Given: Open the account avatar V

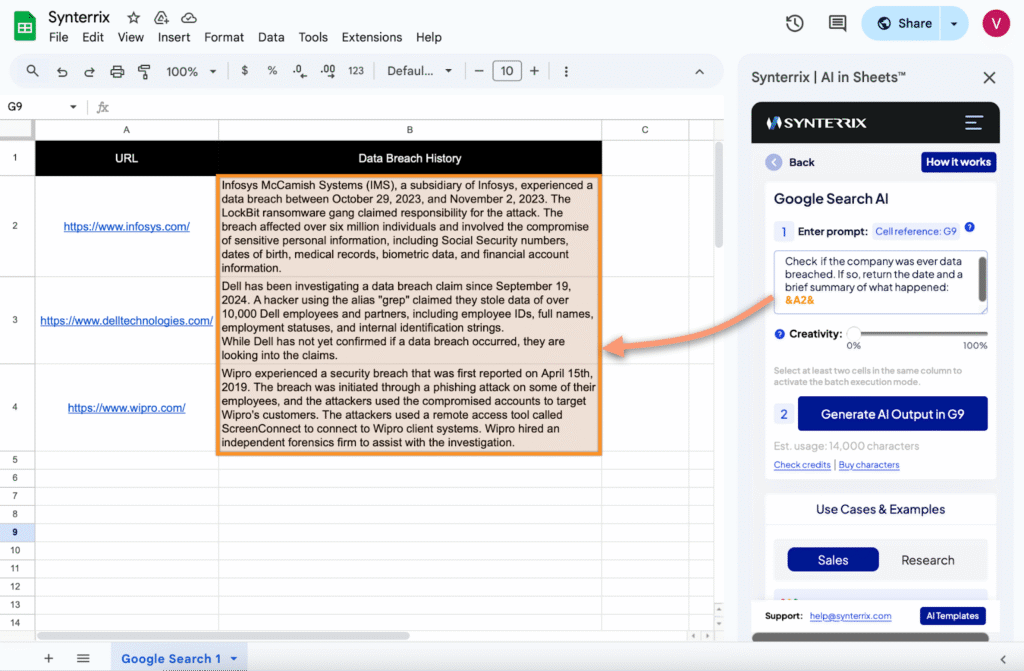Looking at the screenshot, I should [x=996, y=24].
